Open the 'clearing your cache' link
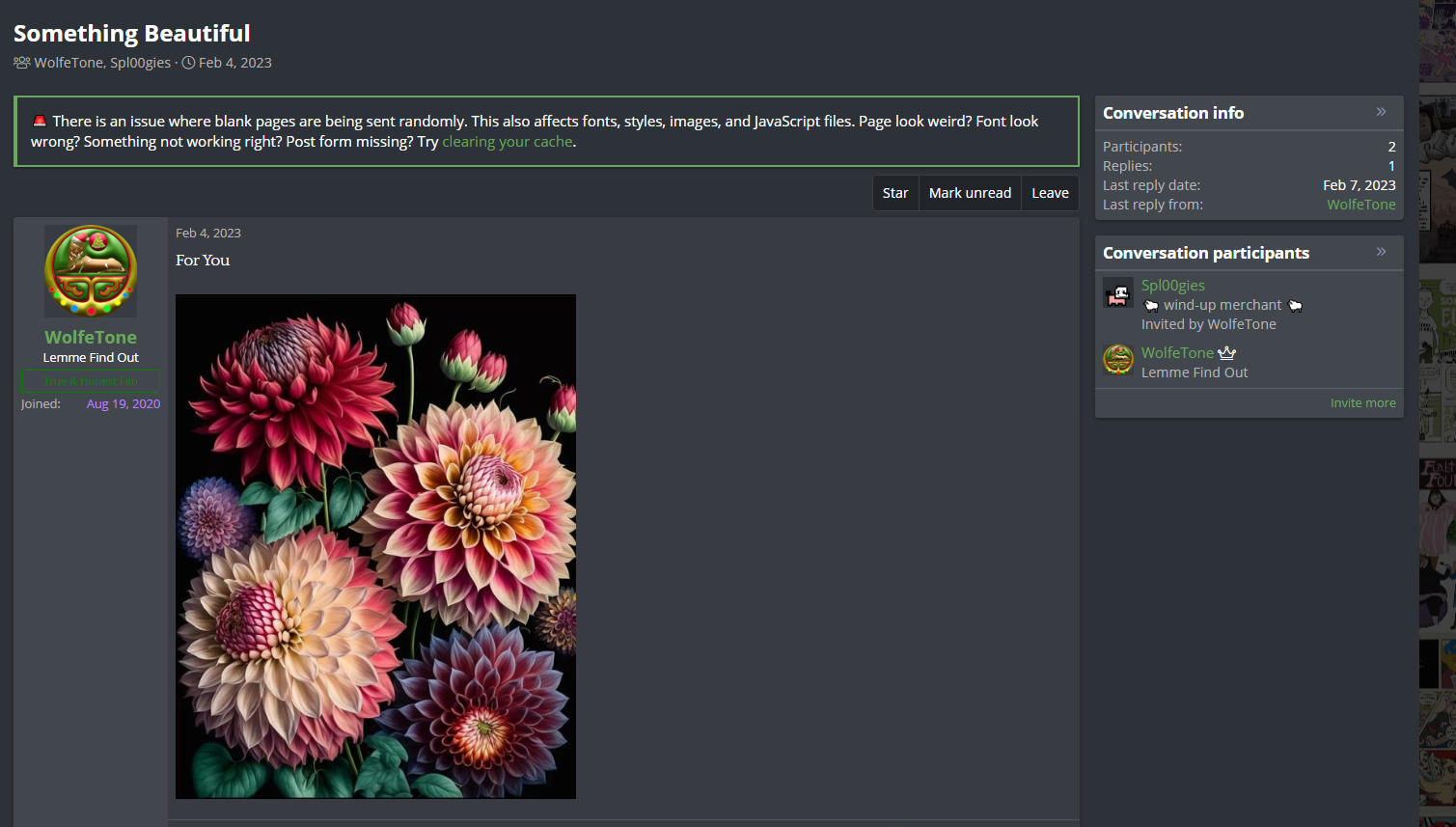This screenshot has height=827, width=1456. [x=508, y=142]
